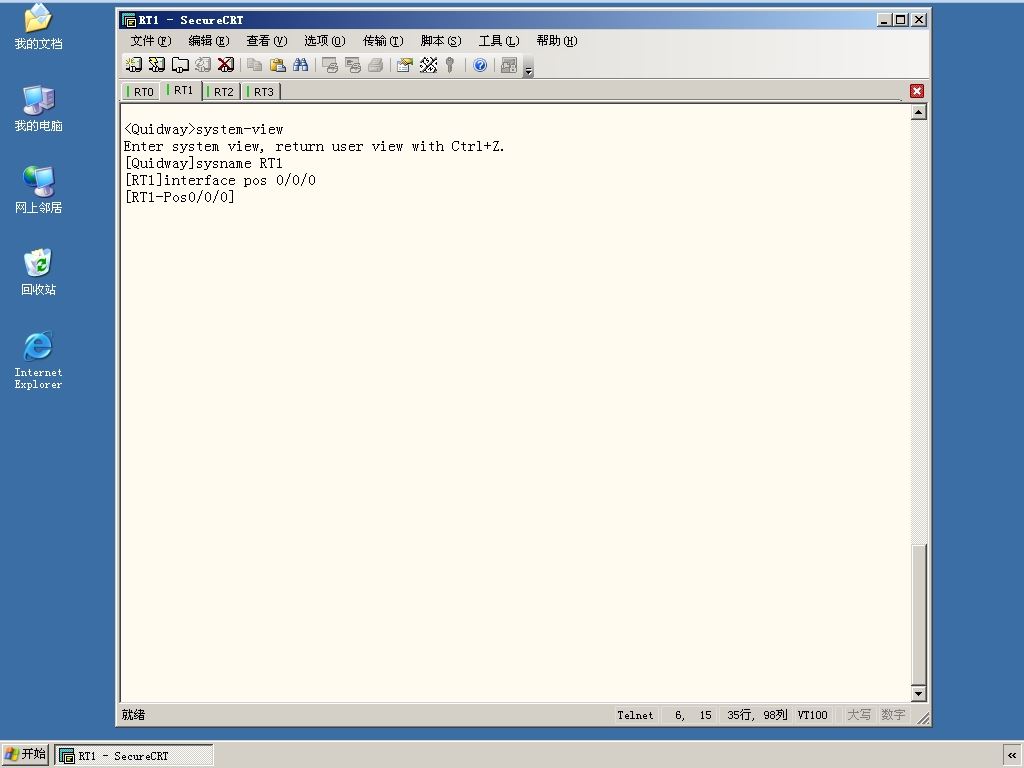Click the Keymap Editor icon
This screenshot has width=1024, height=768.
pyautogui.click(x=428, y=65)
